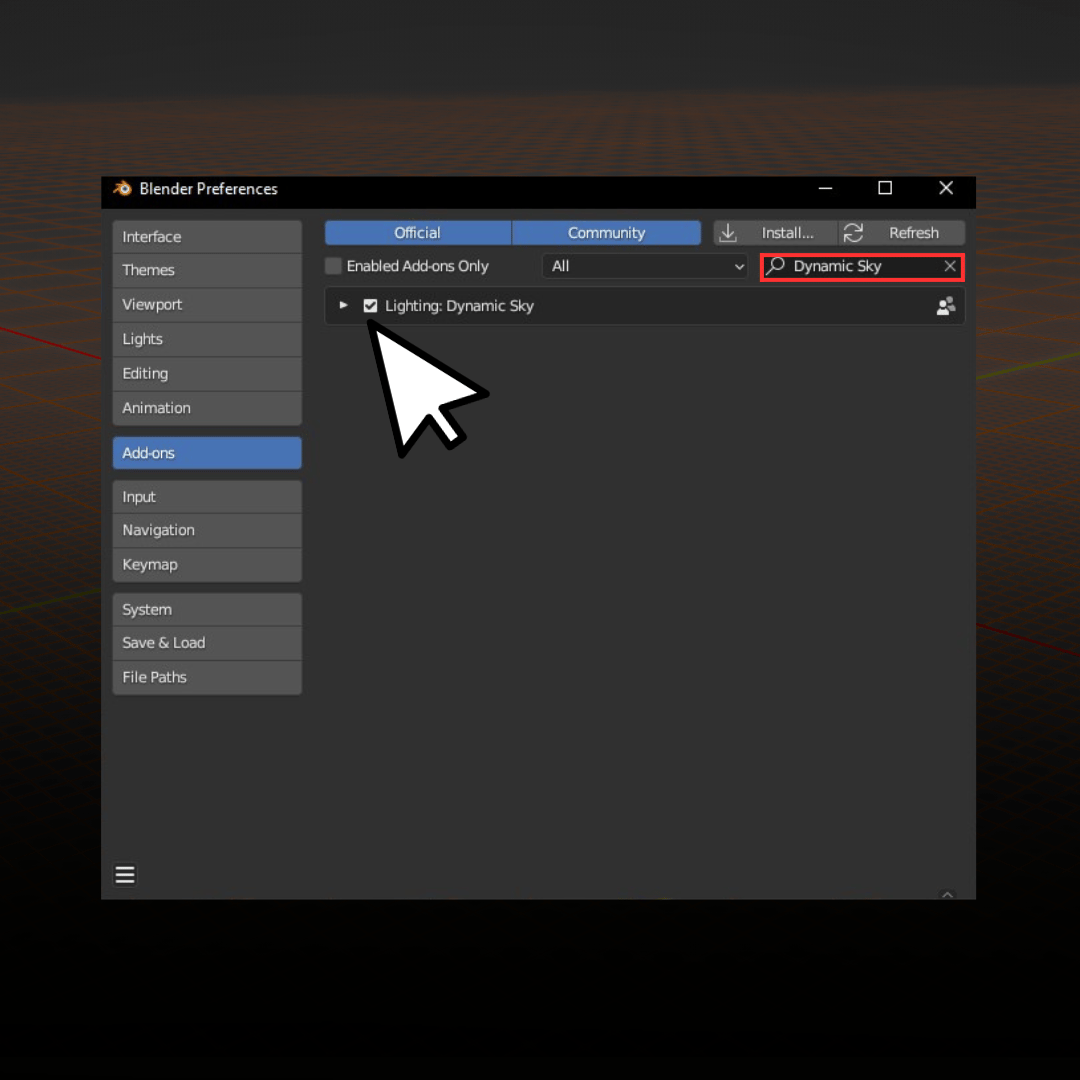This screenshot has width=1080, height=1080.
Task: Open the Viewport preferences
Action: (x=207, y=304)
